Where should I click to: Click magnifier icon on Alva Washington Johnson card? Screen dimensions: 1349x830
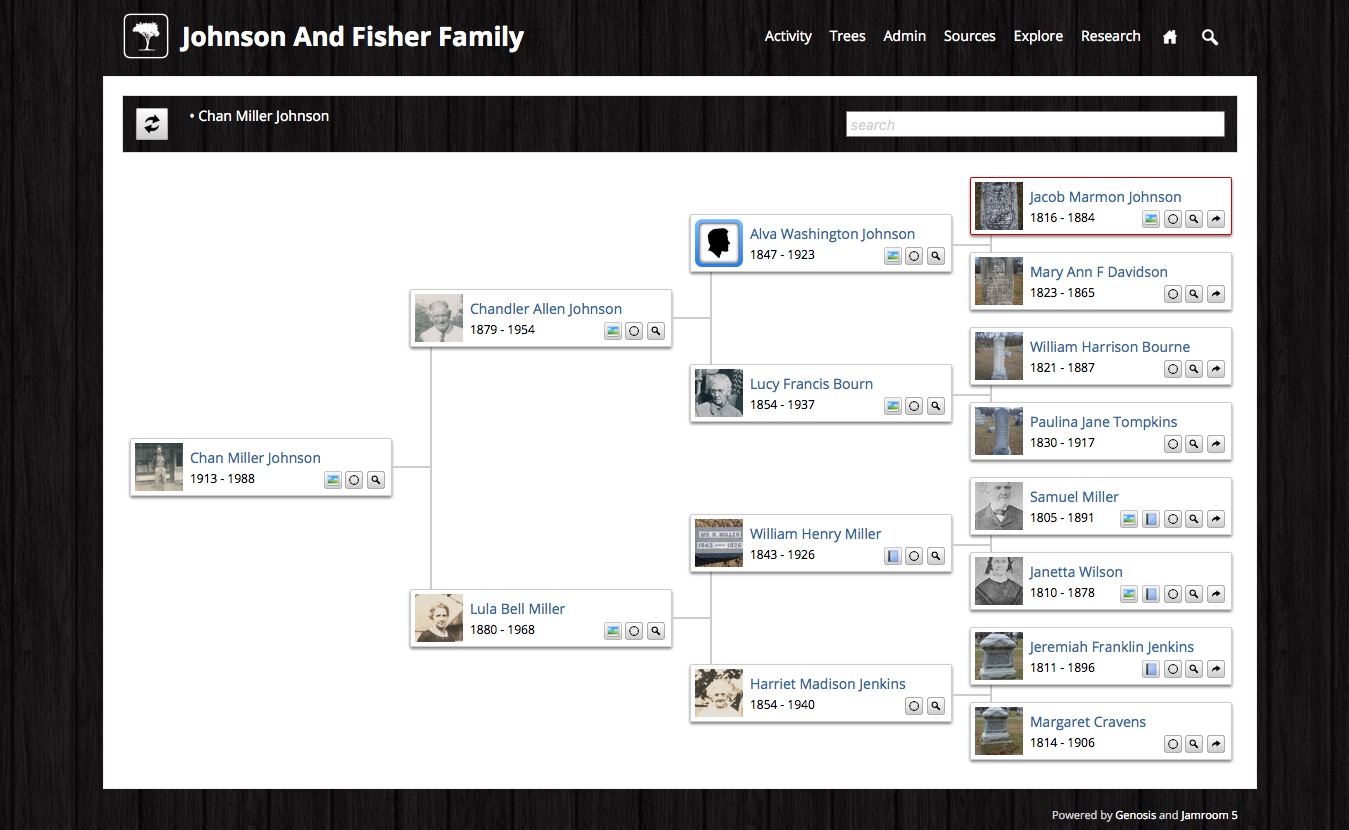pyautogui.click(x=936, y=256)
